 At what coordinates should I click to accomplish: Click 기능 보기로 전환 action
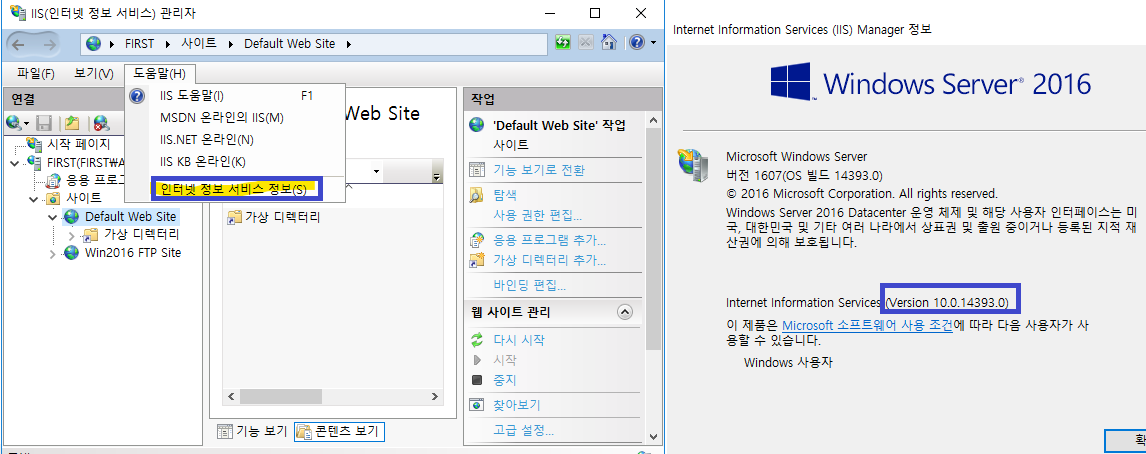[x=539, y=170]
